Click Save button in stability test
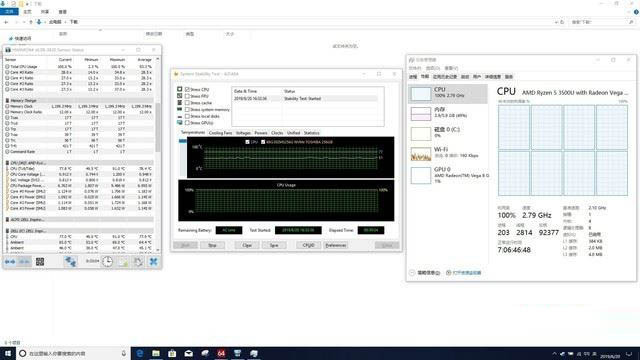The width and height of the screenshot is (640, 360). coord(274,245)
